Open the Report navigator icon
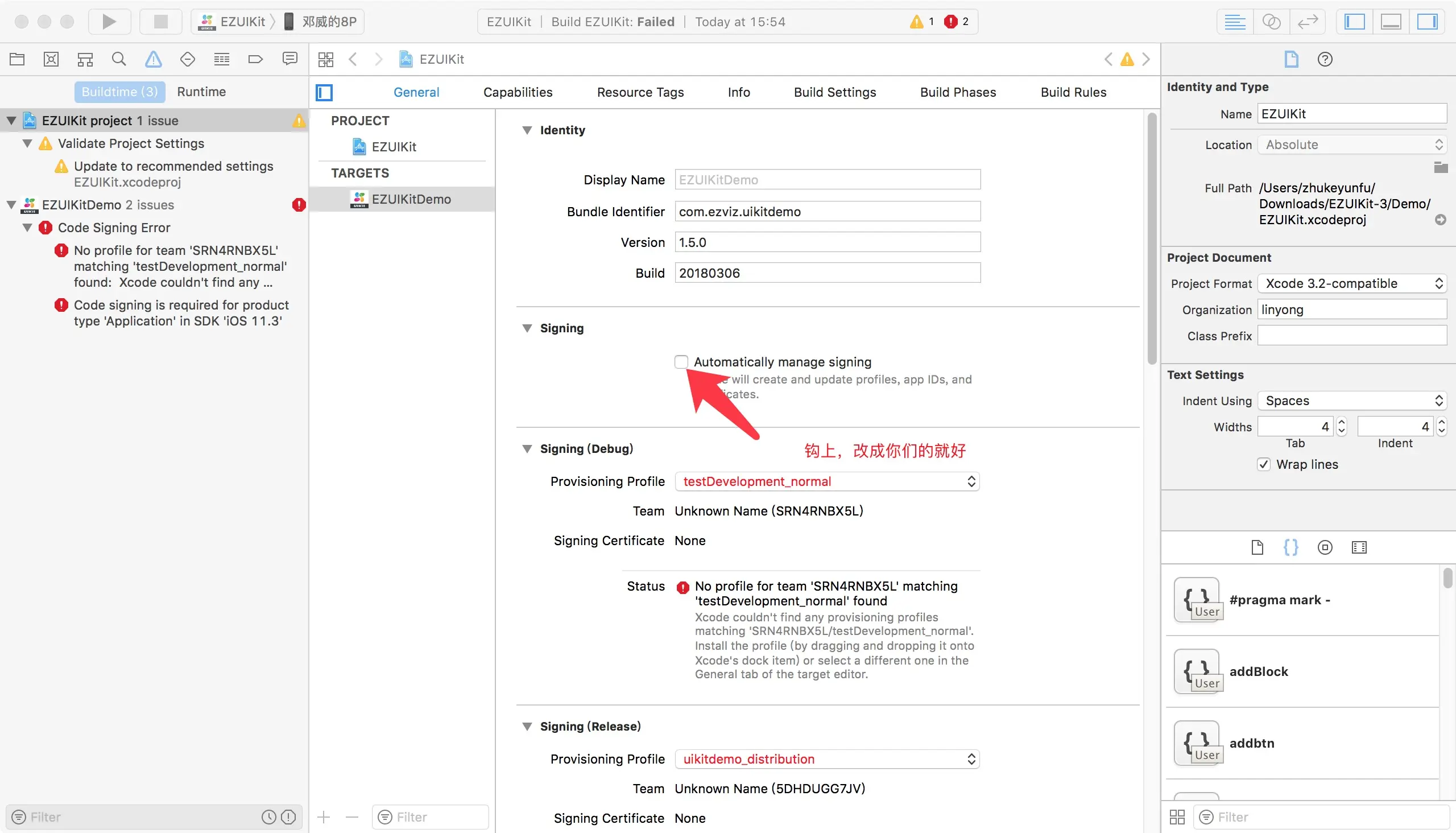This screenshot has height=833, width=1456. pos(290,59)
